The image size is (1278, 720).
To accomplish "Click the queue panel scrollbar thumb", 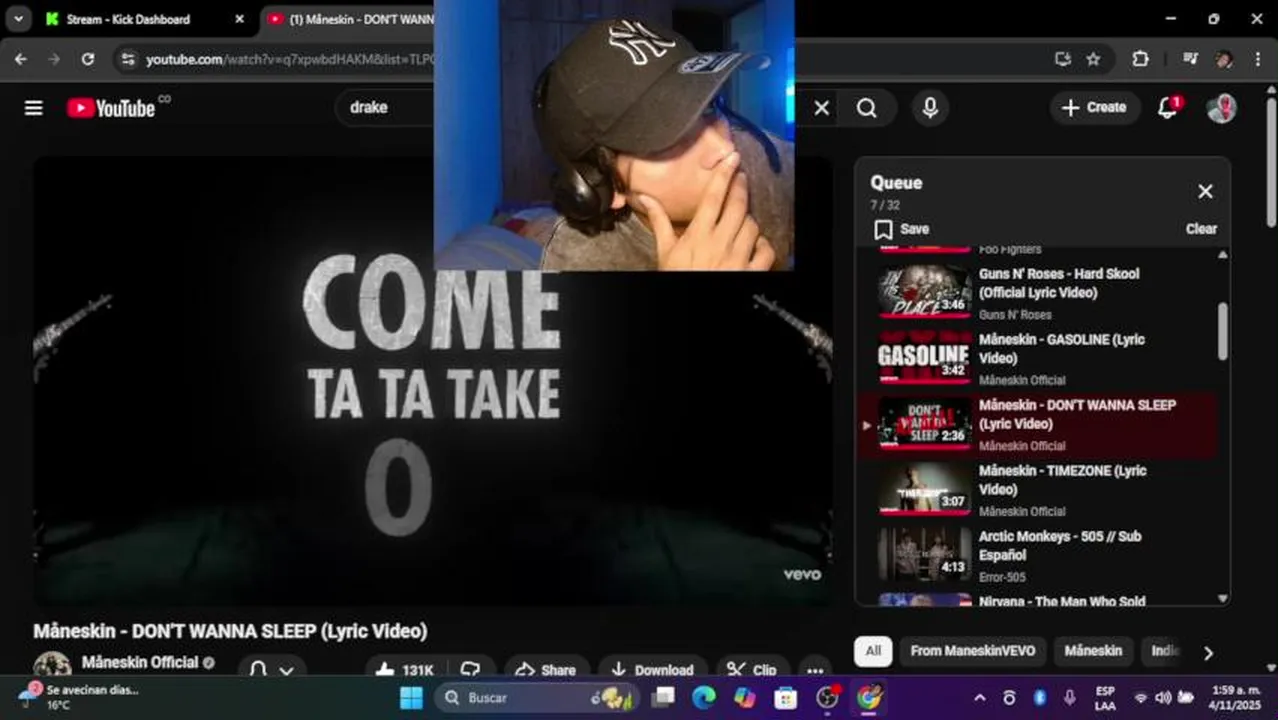I will [x=1222, y=332].
